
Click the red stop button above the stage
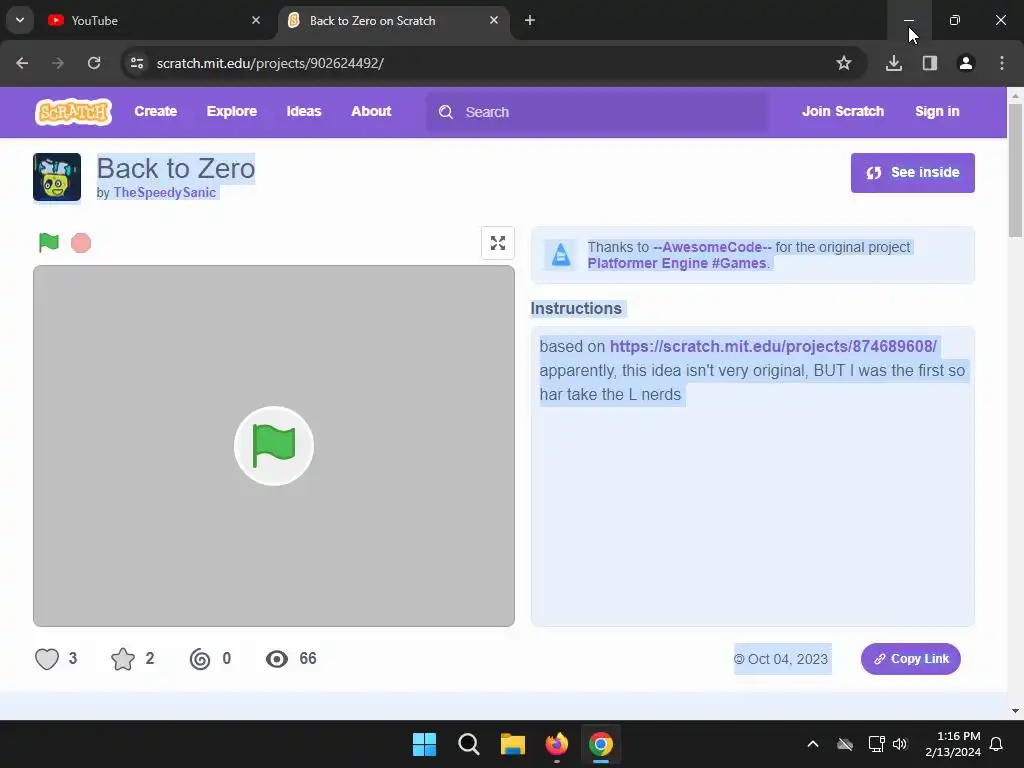click(81, 243)
